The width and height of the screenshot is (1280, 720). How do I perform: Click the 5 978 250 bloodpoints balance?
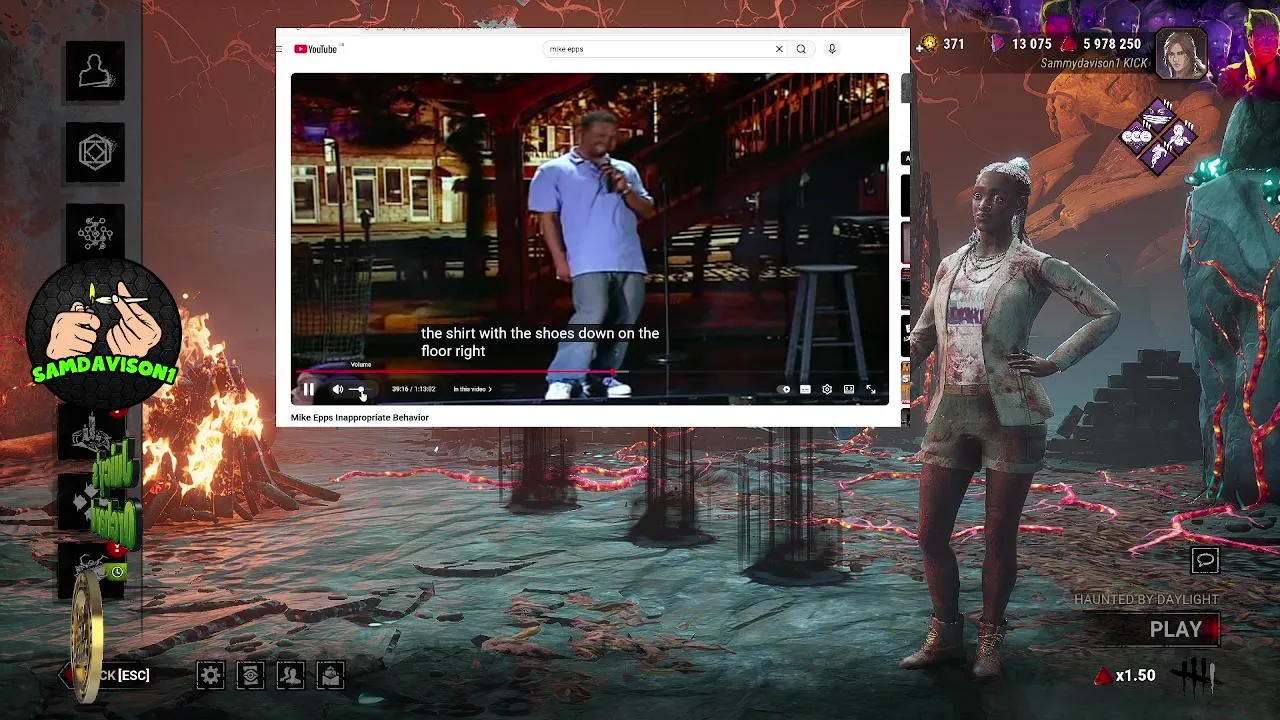[1100, 44]
